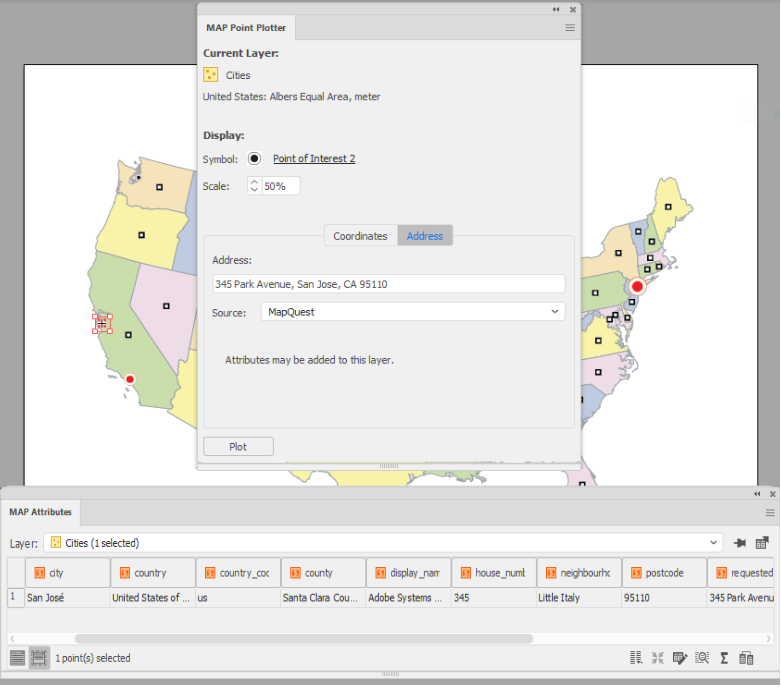Screen dimensions: 781x690
Task: Click the sigma statistics icon
Action: pos(724,658)
